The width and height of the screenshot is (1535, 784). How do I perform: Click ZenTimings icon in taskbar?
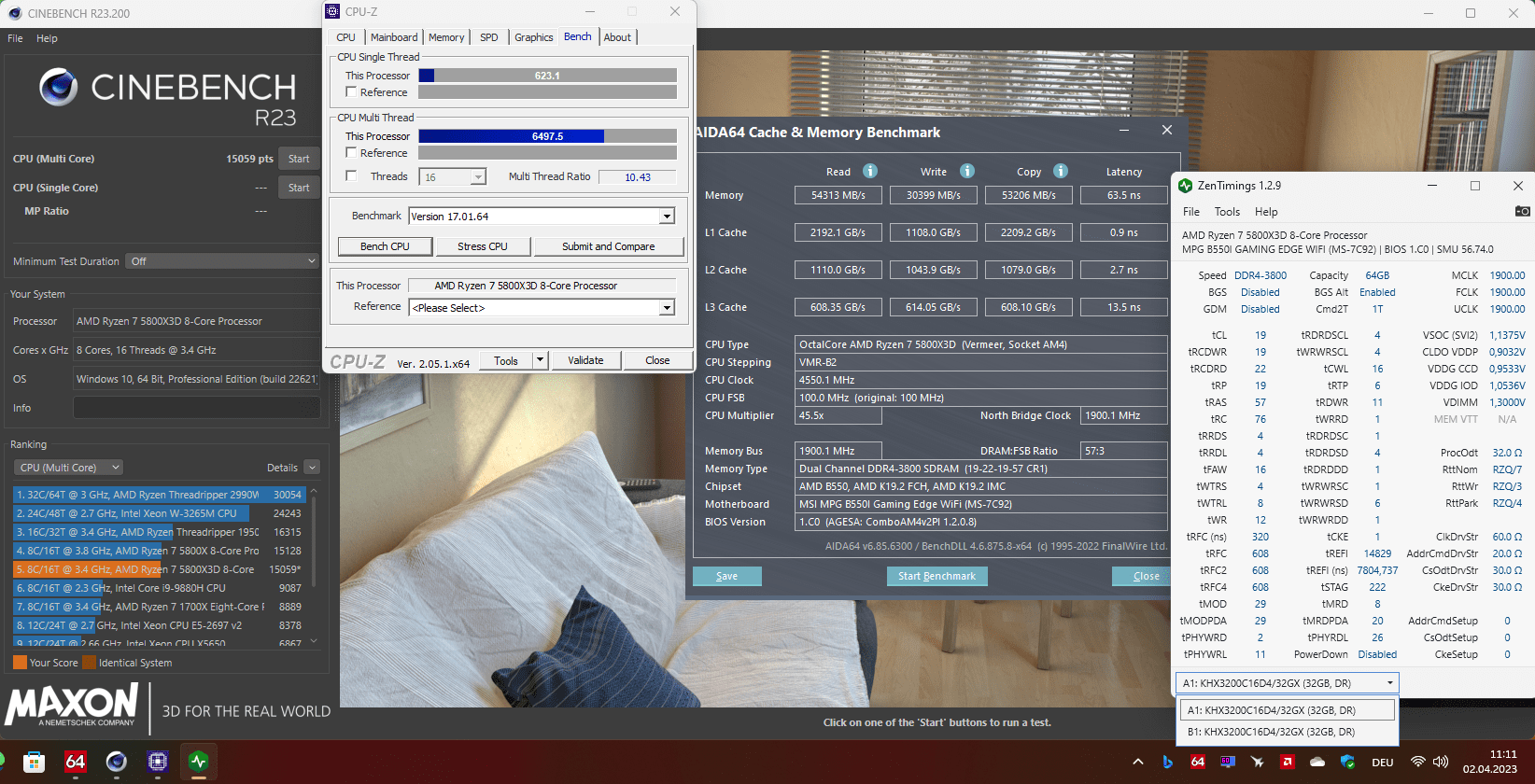tap(198, 762)
